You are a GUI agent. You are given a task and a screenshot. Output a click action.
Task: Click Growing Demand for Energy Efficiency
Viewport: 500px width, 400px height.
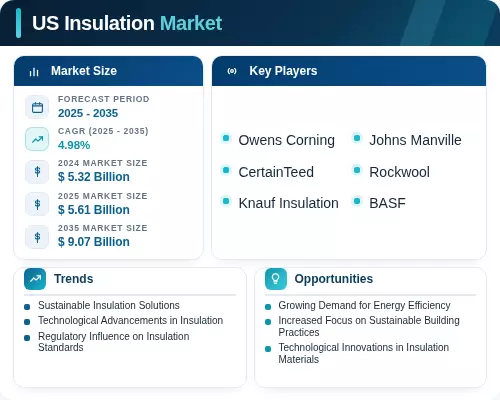tap(364, 305)
